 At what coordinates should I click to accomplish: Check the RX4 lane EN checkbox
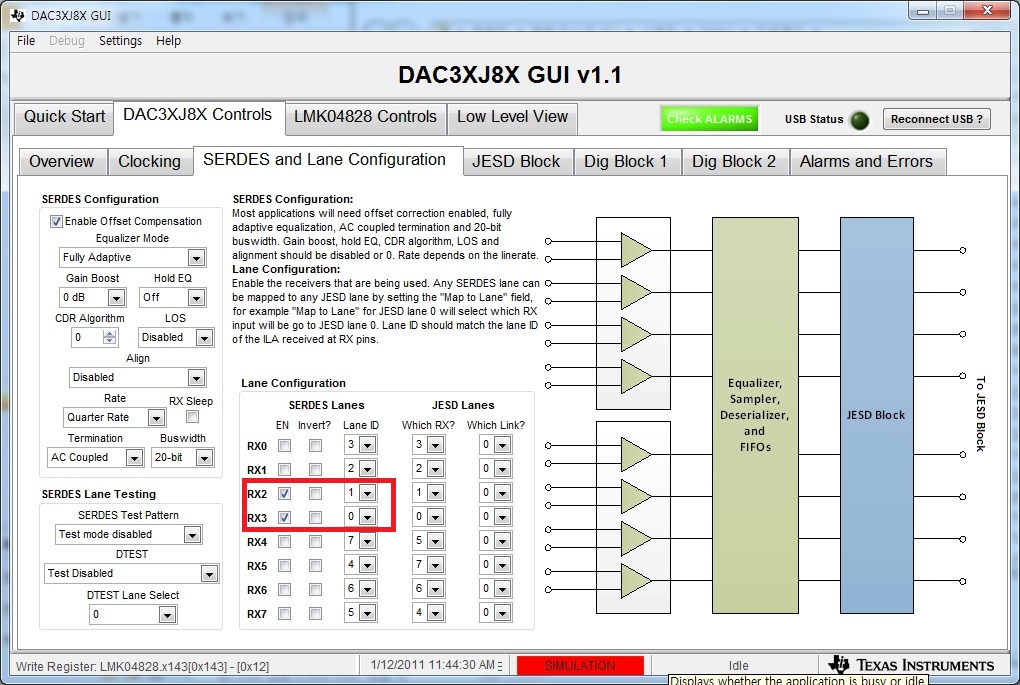coord(284,541)
